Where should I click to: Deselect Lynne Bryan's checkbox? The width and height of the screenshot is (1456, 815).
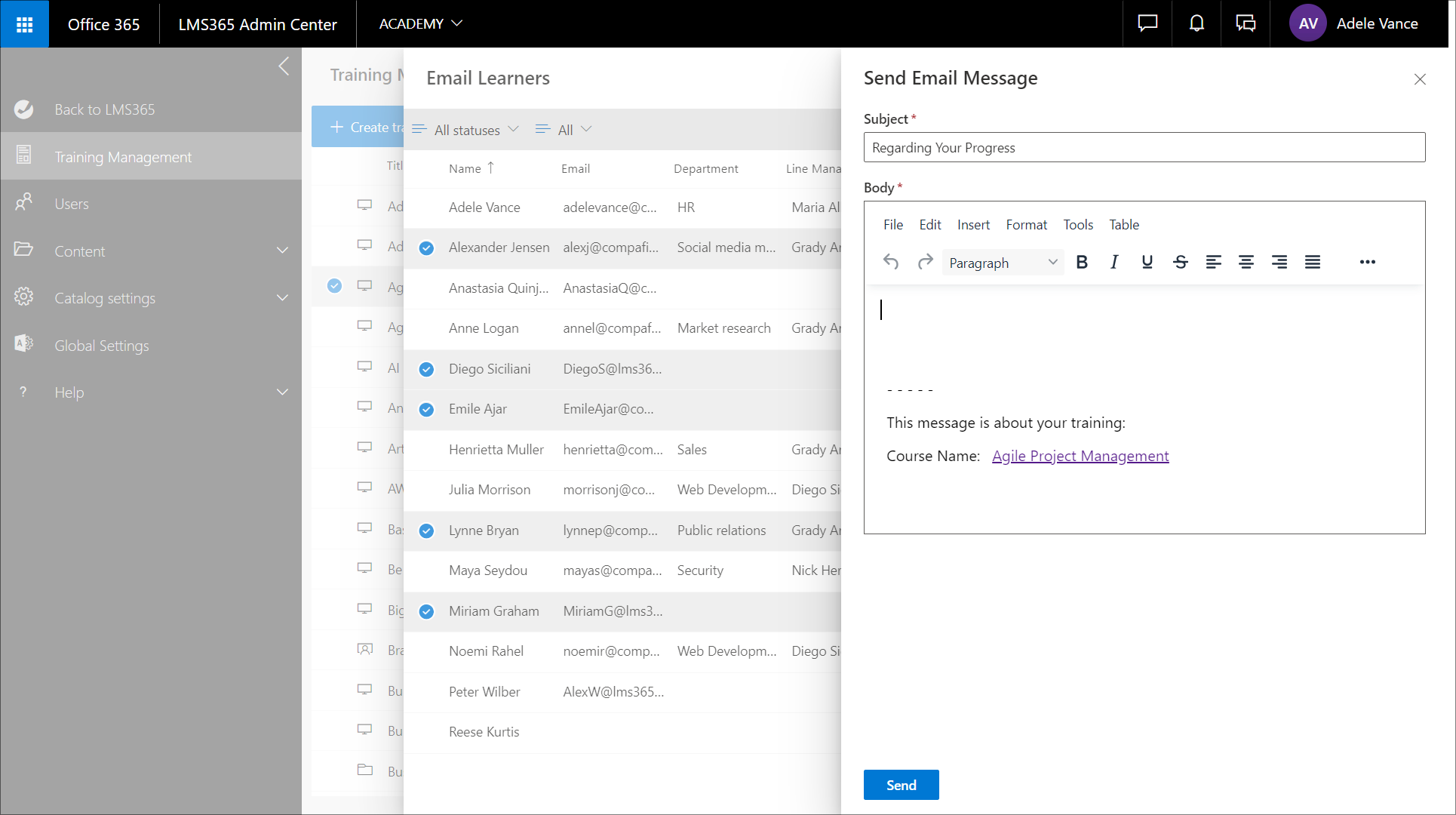tap(426, 531)
